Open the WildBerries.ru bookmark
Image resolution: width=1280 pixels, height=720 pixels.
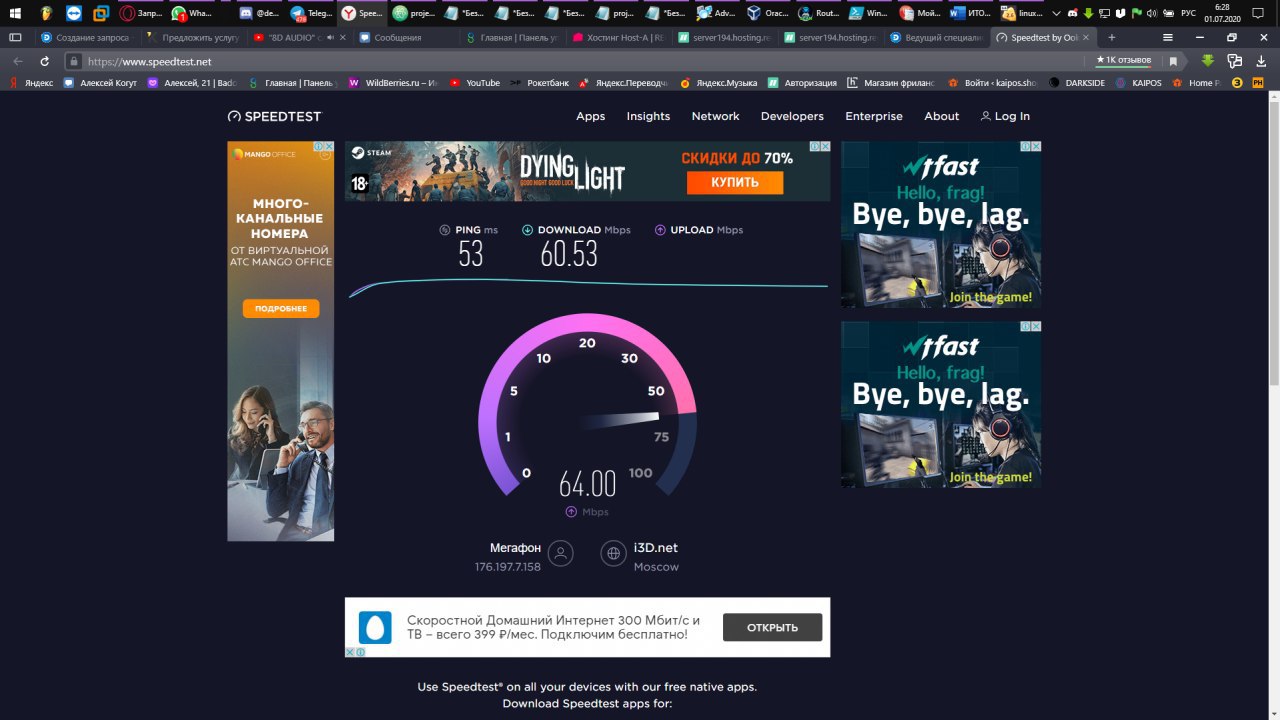pyautogui.click(x=393, y=83)
